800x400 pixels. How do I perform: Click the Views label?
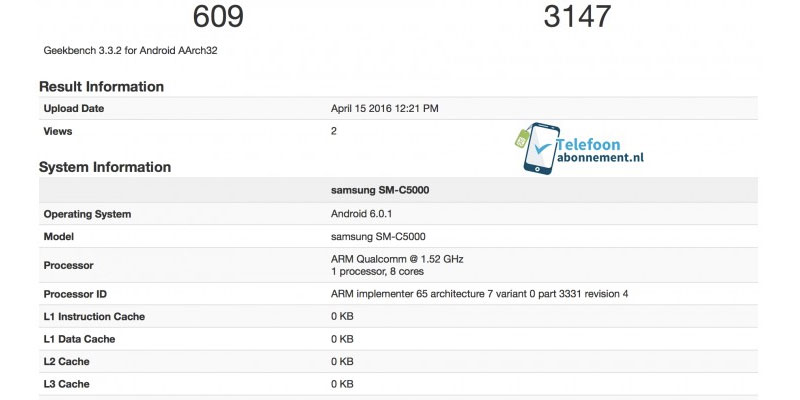pyautogui.click(x=58, y=131)
